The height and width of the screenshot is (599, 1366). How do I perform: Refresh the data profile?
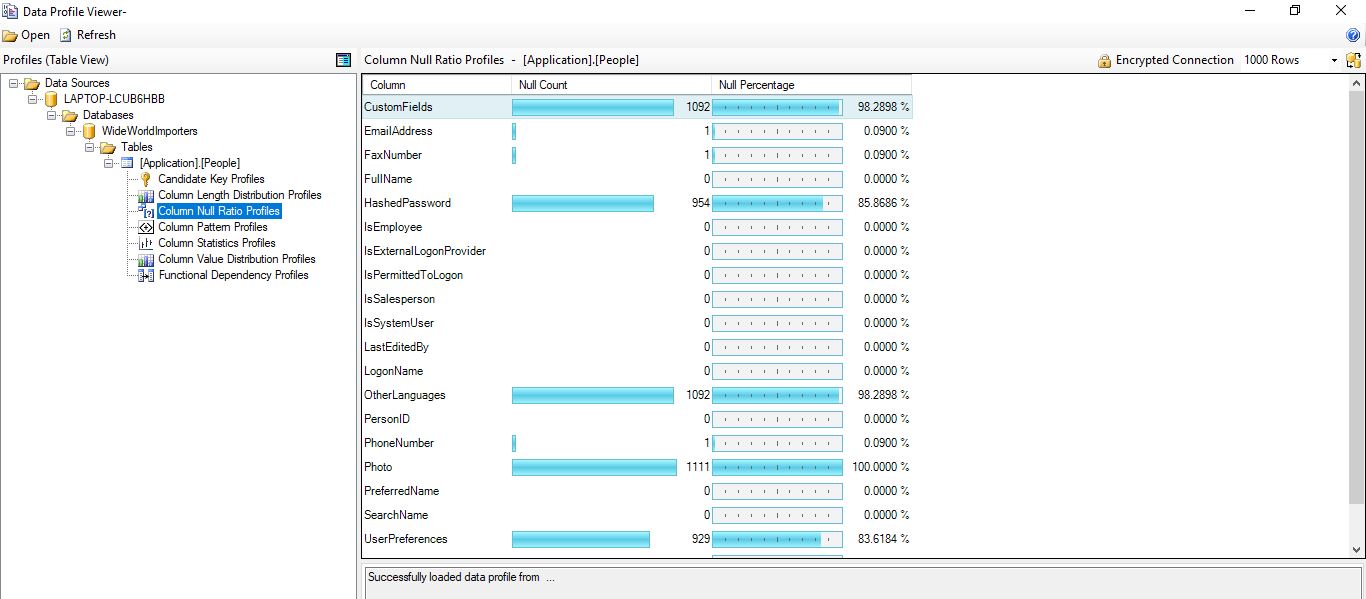pyautogui.click(x=88, y=35)
